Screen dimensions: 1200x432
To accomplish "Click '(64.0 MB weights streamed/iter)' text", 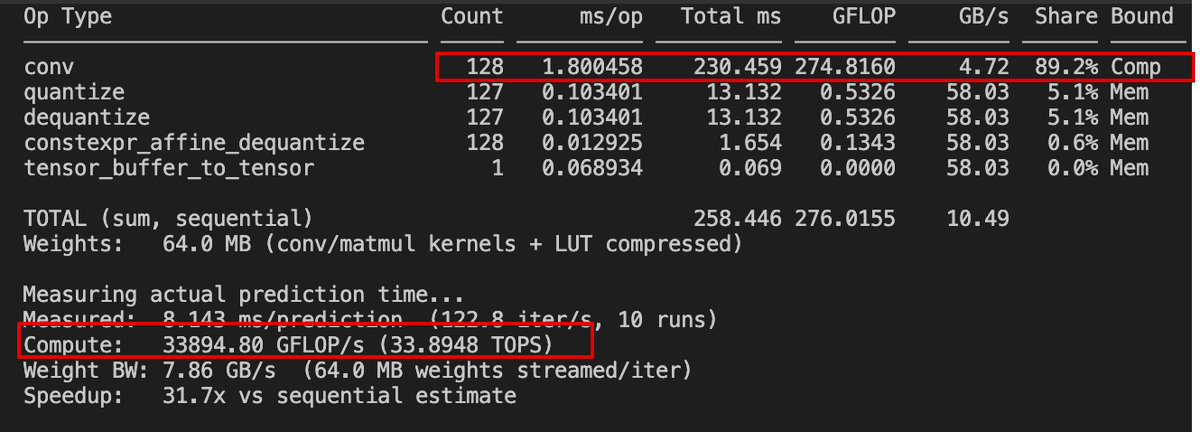I will tap(497, 370).
